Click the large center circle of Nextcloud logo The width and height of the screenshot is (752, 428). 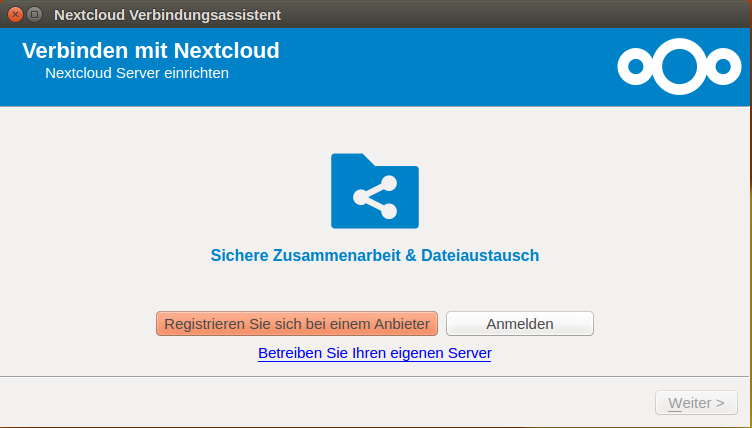(x=679, y=66)
